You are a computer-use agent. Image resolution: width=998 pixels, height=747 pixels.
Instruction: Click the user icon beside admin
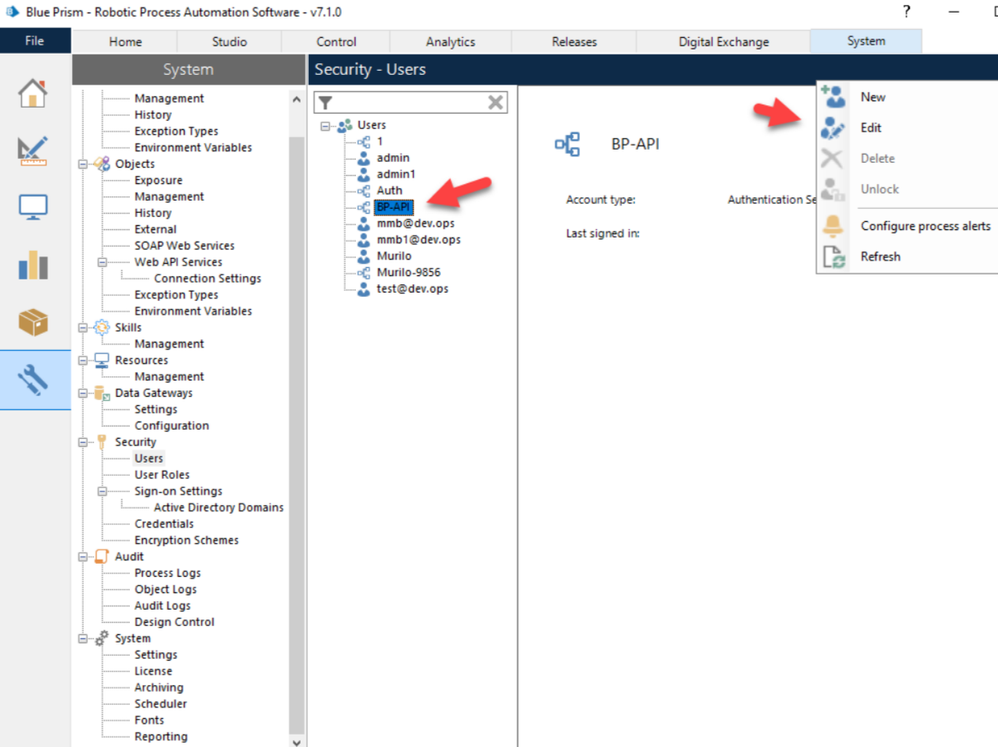(x=363, y=158)
